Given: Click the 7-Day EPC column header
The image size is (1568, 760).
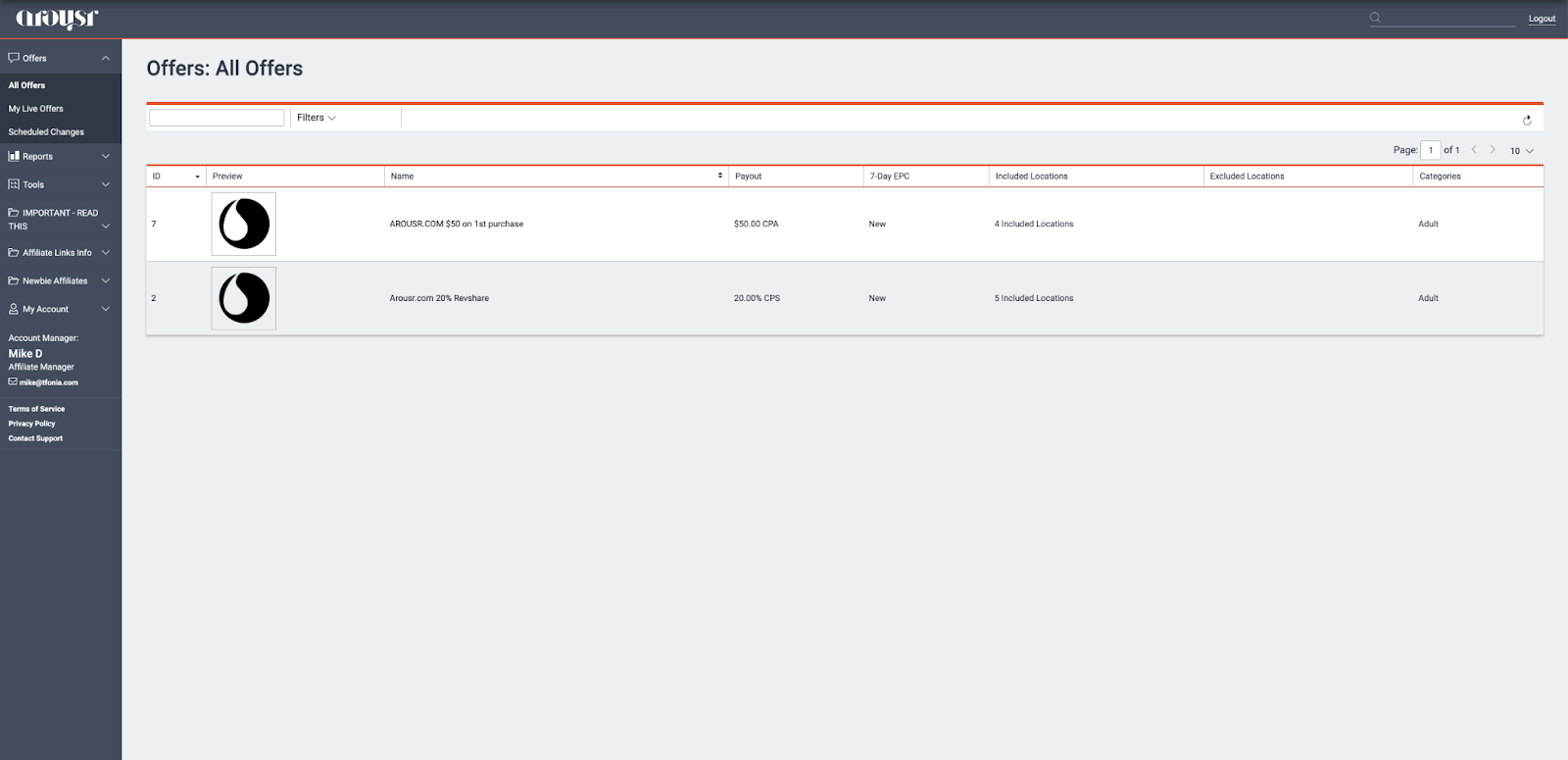Looking at the screenshot, I should coord(890,177).
